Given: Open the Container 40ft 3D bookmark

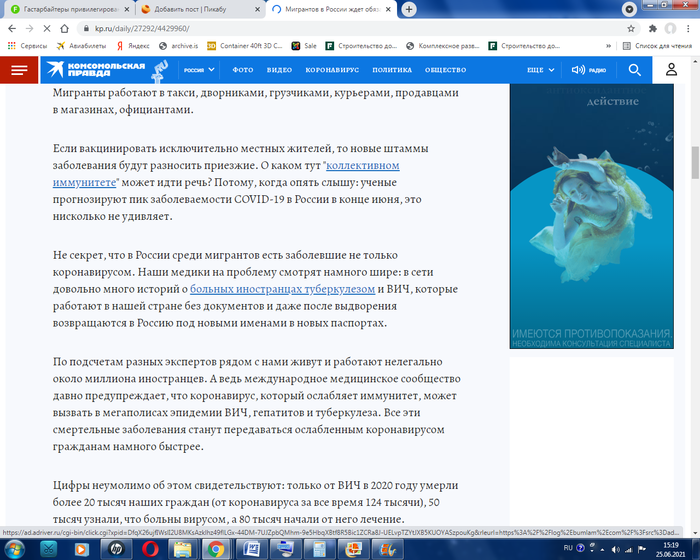Looking at the screenshot, I should (x=245, y=46).
